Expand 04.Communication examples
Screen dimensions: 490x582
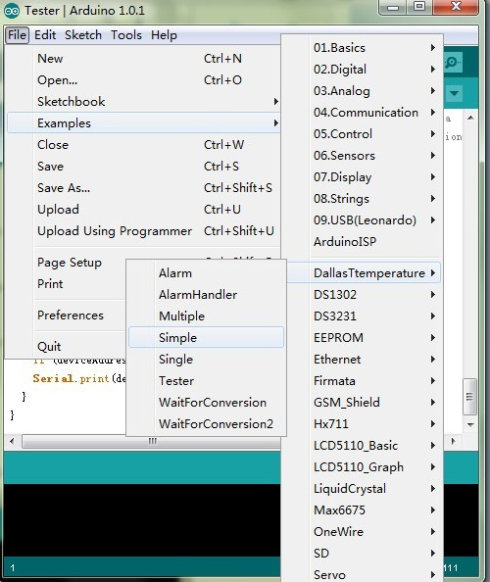(362, 112)
